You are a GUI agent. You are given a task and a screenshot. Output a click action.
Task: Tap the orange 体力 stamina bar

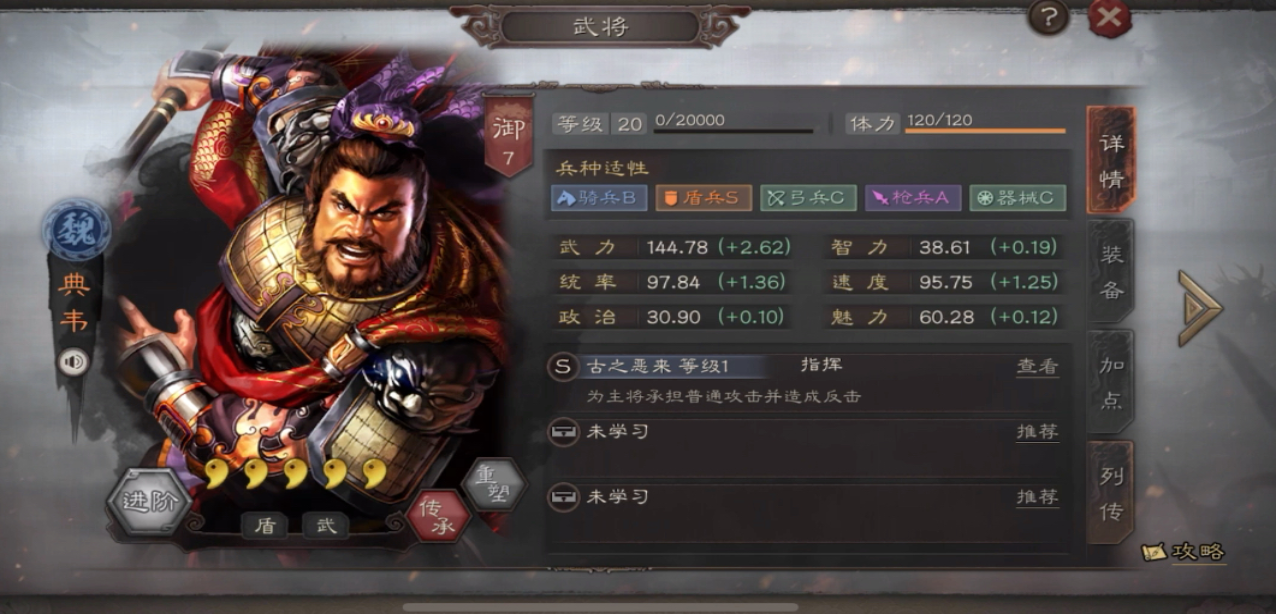coord(985,130)
